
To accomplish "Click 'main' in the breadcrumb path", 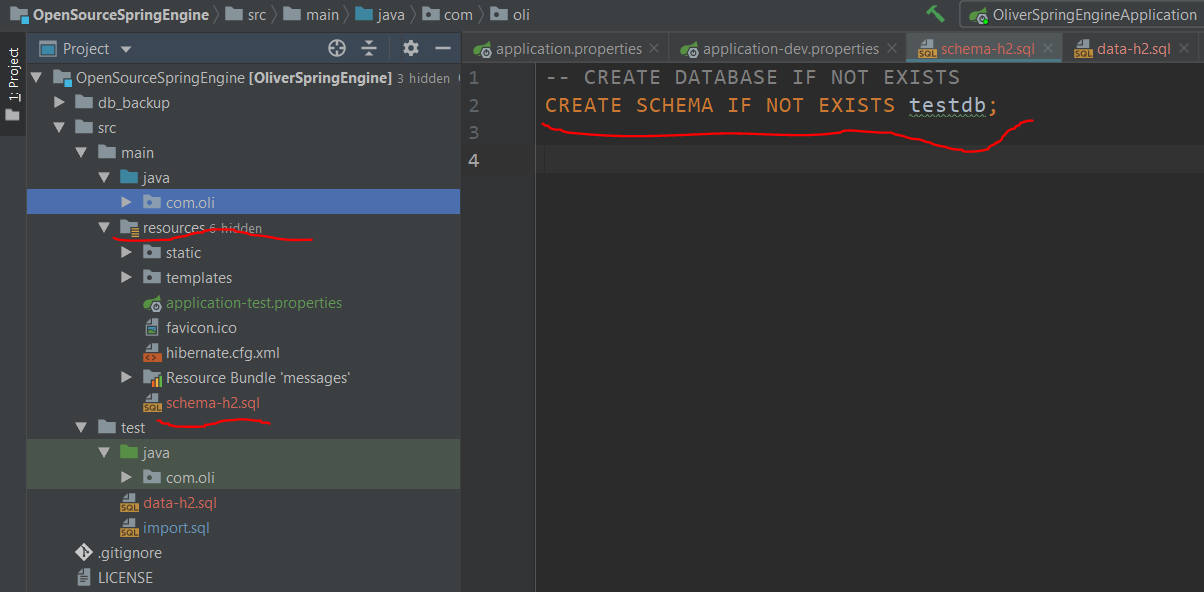I will (x=323, y=15).
